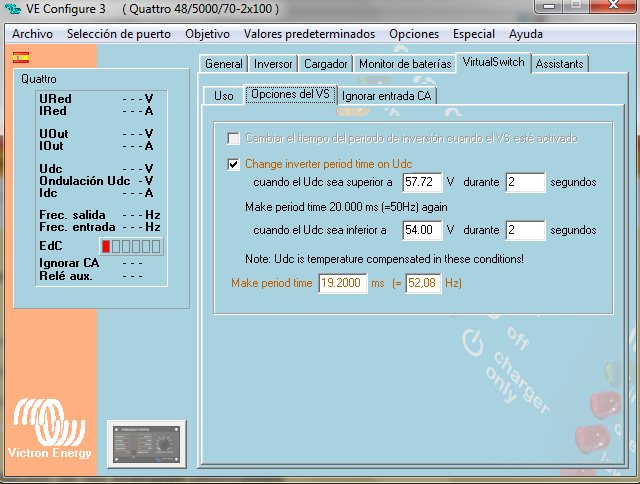This screenshot has height=484, width=640.
Task: Click the Spanish flag language icon
Action: [x=21, y=58]
